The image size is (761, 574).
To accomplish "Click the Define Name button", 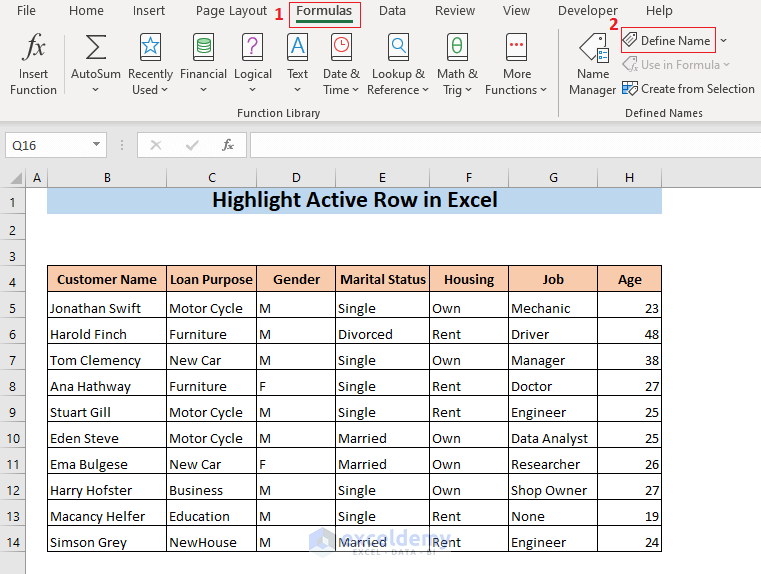I will 667,41.
